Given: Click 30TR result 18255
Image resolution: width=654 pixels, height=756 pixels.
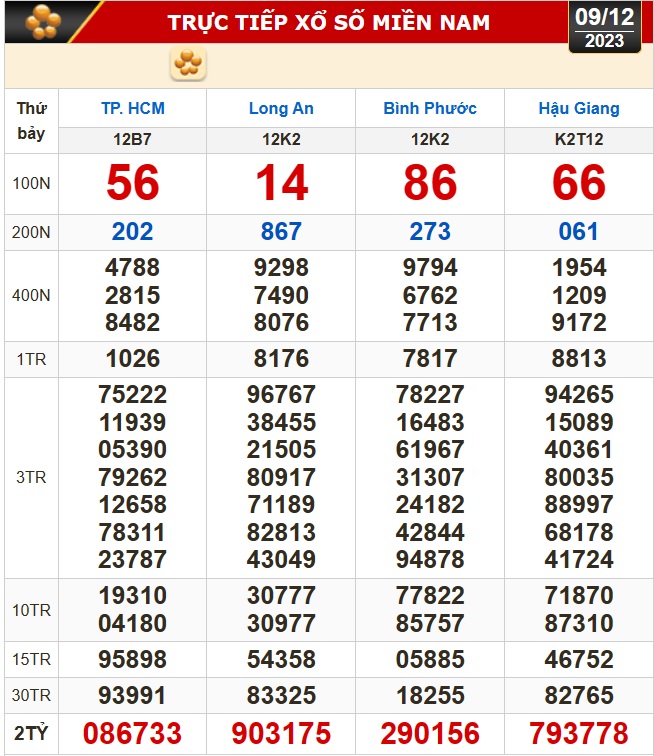Looking at the screenshot, I should coord(430,695).
